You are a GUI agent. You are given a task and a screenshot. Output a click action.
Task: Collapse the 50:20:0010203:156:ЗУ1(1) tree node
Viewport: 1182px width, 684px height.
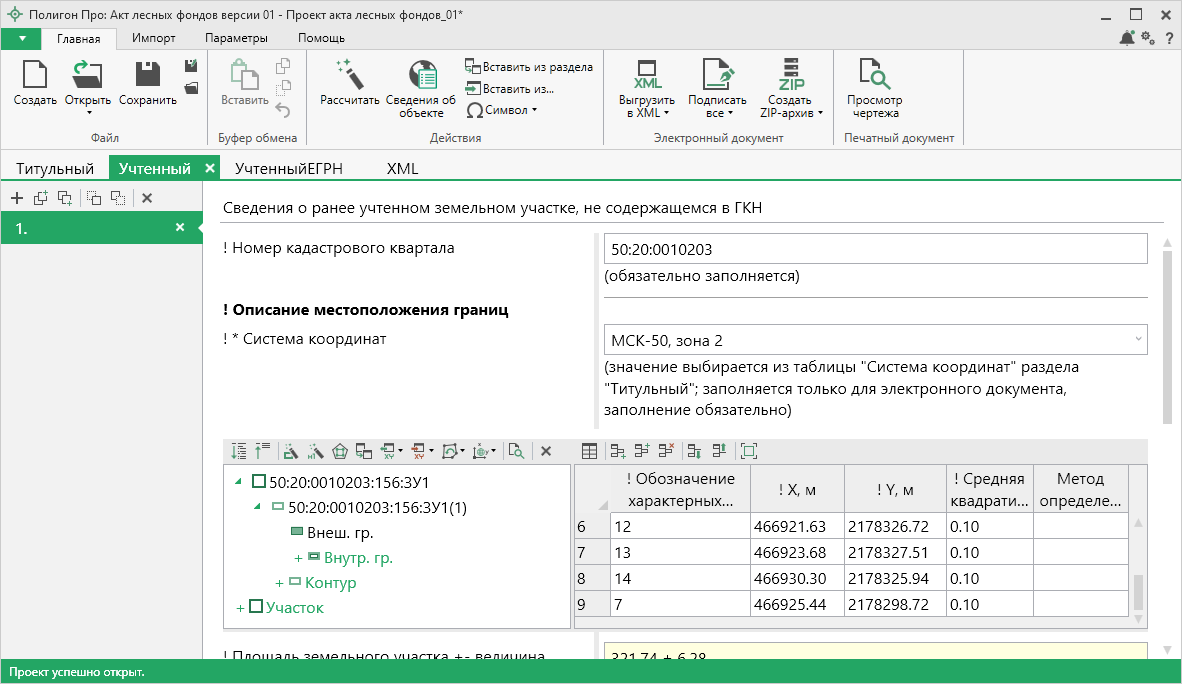pos(257,508)
